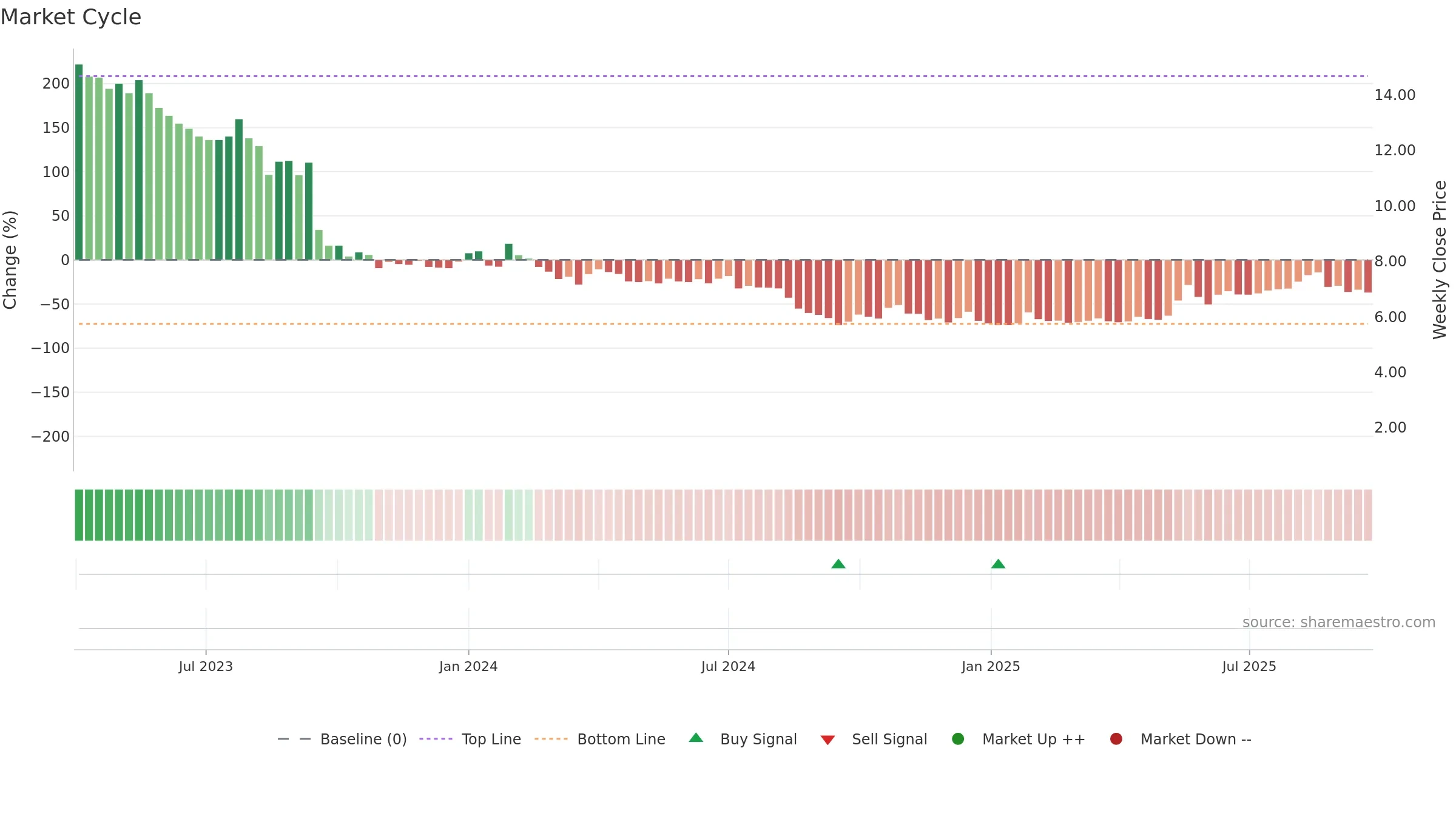Click the gray dashed Baseline legend sample

point(294,739)
